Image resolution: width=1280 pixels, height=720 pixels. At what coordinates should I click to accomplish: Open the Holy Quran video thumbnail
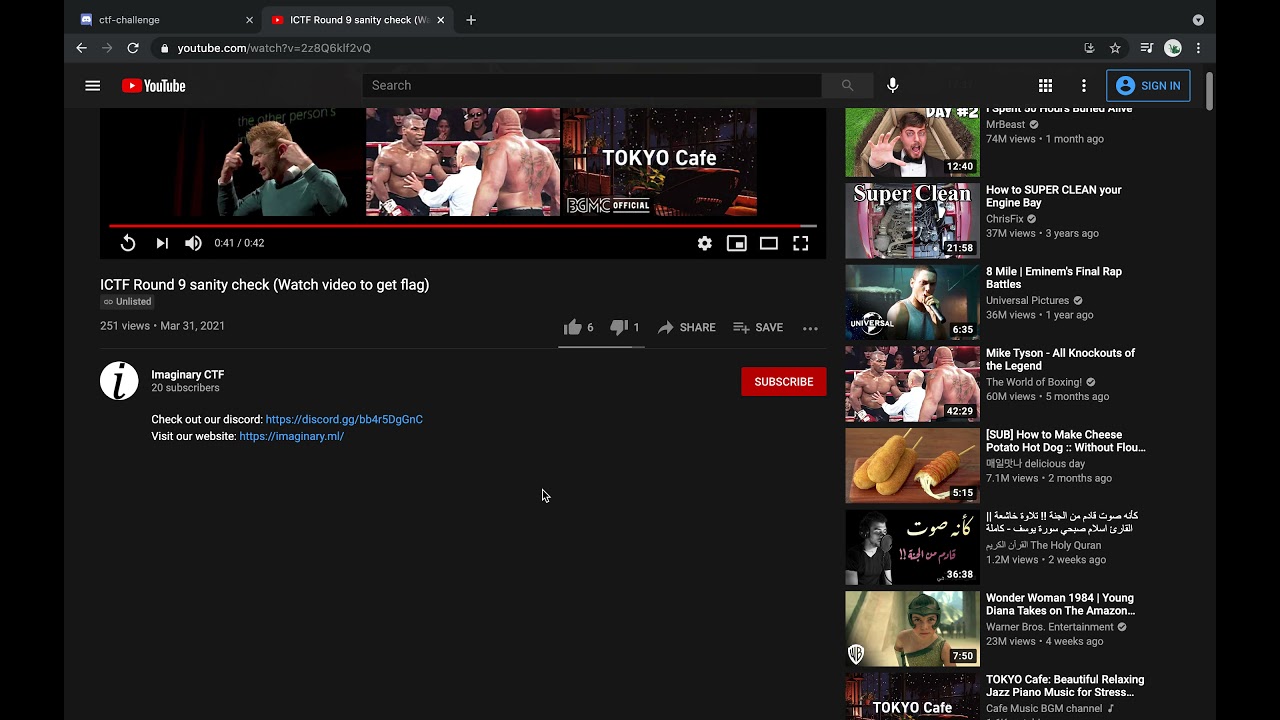(x=912, y=547)
